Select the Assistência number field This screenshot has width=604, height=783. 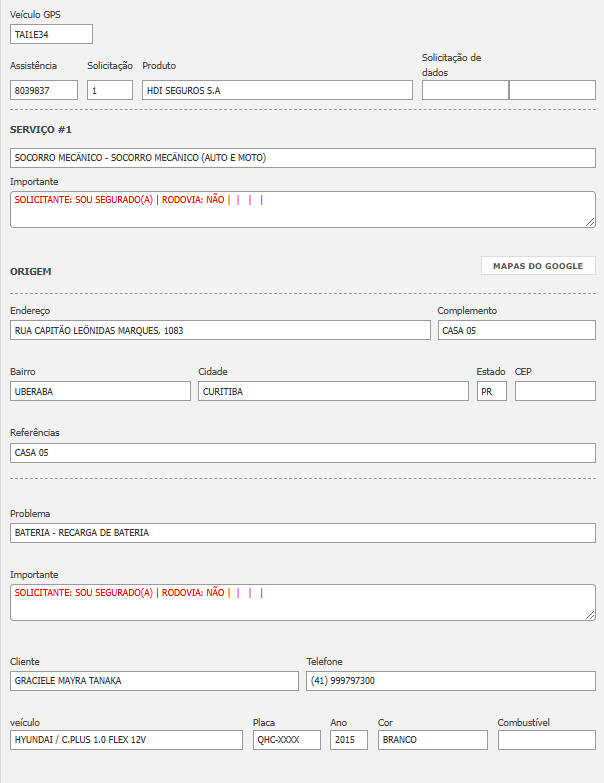pyautogui.click(x=44, y=90)
